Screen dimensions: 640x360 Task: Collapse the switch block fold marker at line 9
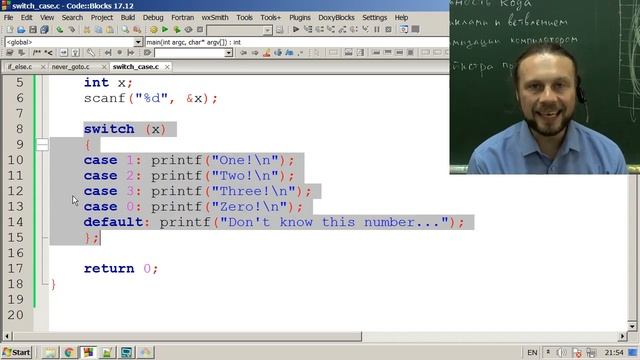pyautogui.click(x=42, y=144)
